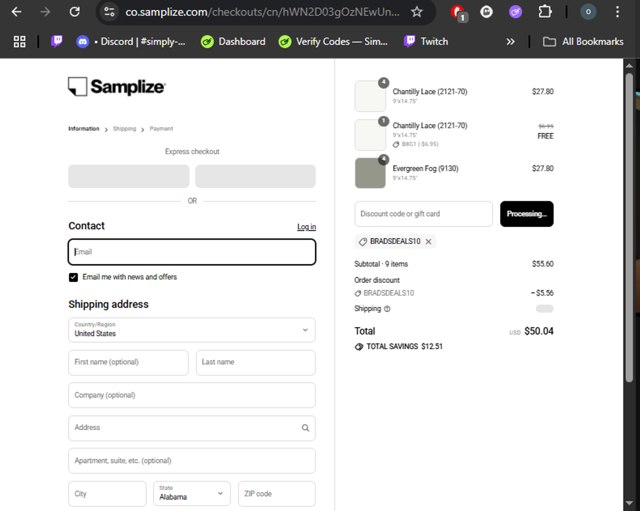Open the All Bookmarks folder
Image resolution: width=640 pixels, height=511 pixels.
pyautogui.click(x=583, y=42)
